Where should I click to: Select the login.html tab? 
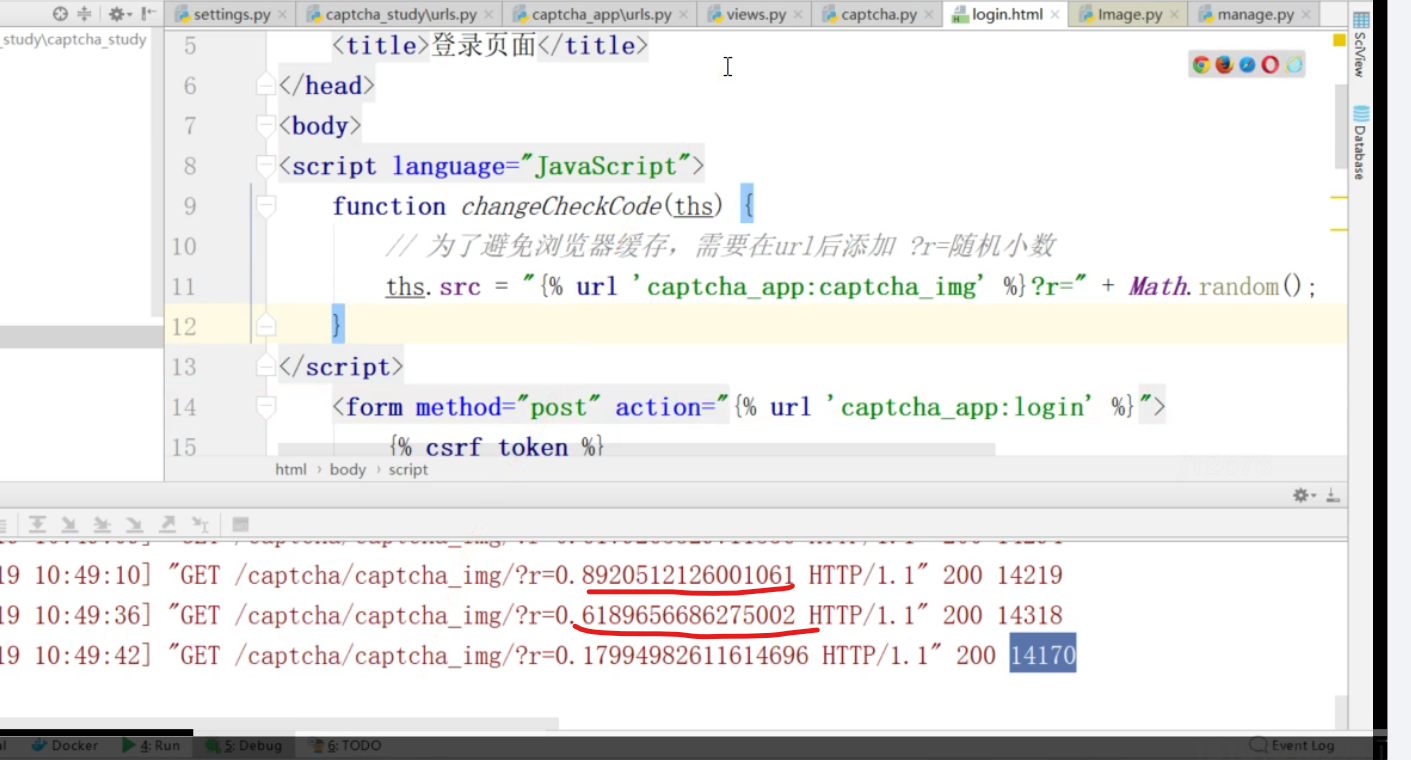pos(1005,15)
